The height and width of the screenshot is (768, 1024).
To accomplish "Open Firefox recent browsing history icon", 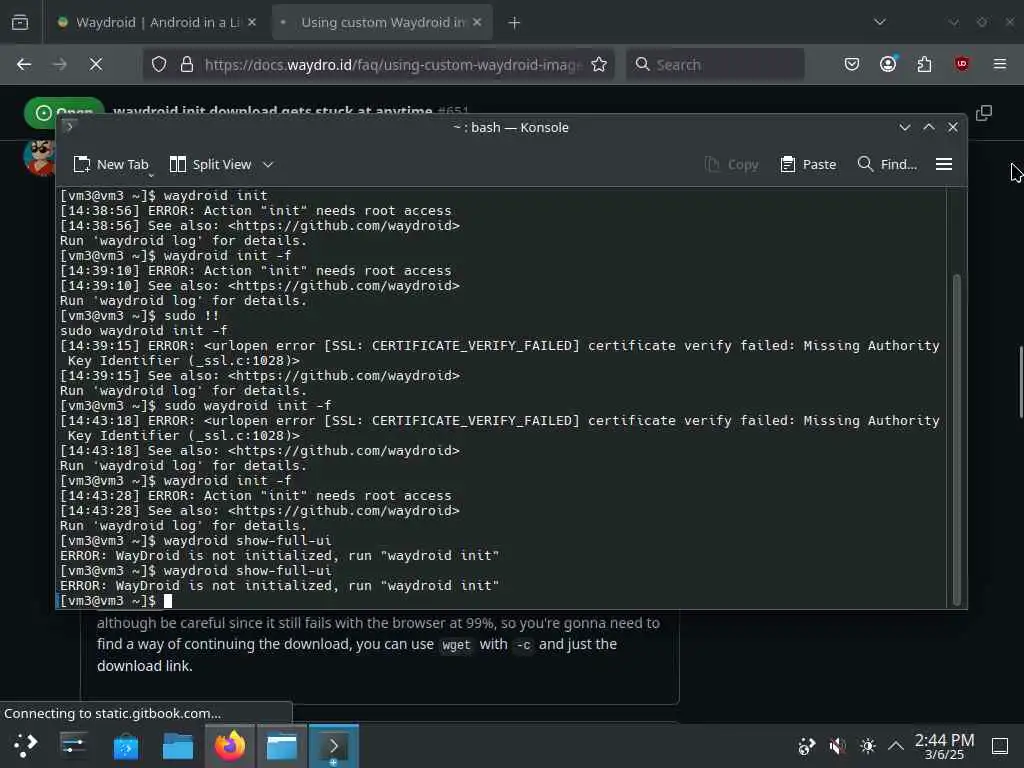I will coord(20,22).
